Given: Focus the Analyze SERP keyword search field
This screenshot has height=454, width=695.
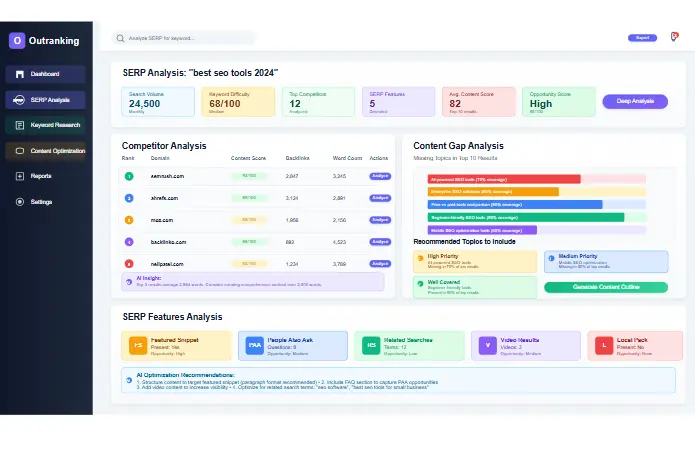Looking at the screenshot, I should pos(184,38).
